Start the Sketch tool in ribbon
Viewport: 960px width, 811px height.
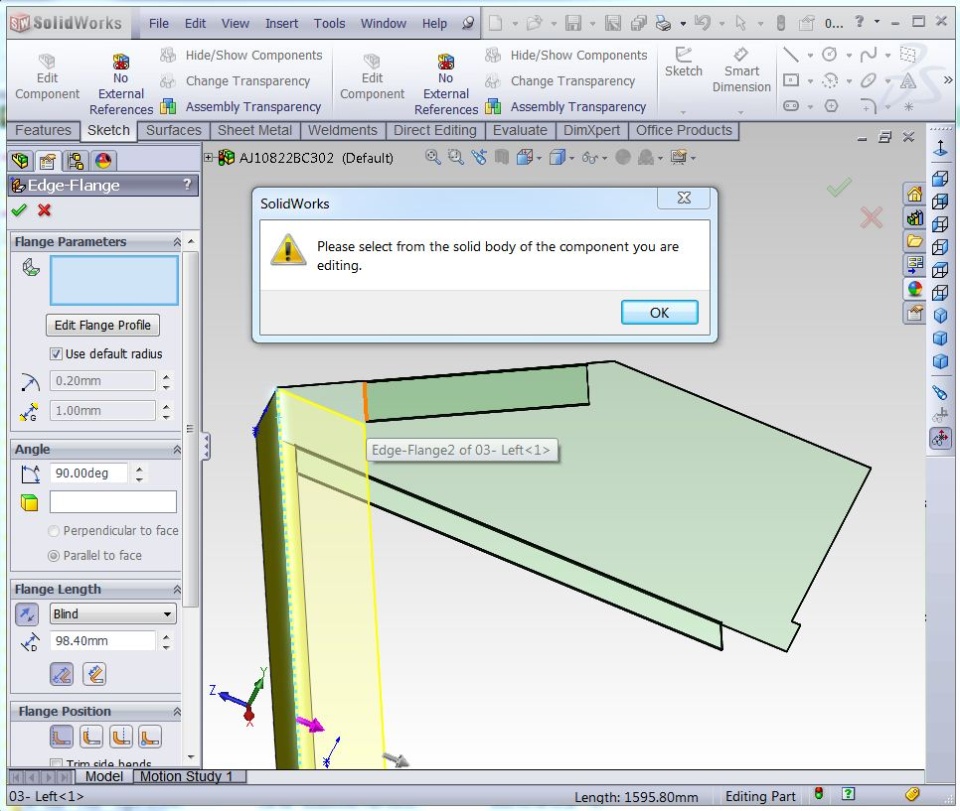[683, 62]
